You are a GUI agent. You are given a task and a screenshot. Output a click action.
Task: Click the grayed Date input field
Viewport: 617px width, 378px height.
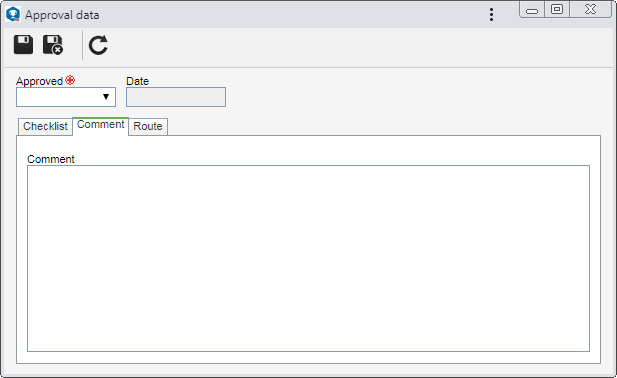click(176, 97)
